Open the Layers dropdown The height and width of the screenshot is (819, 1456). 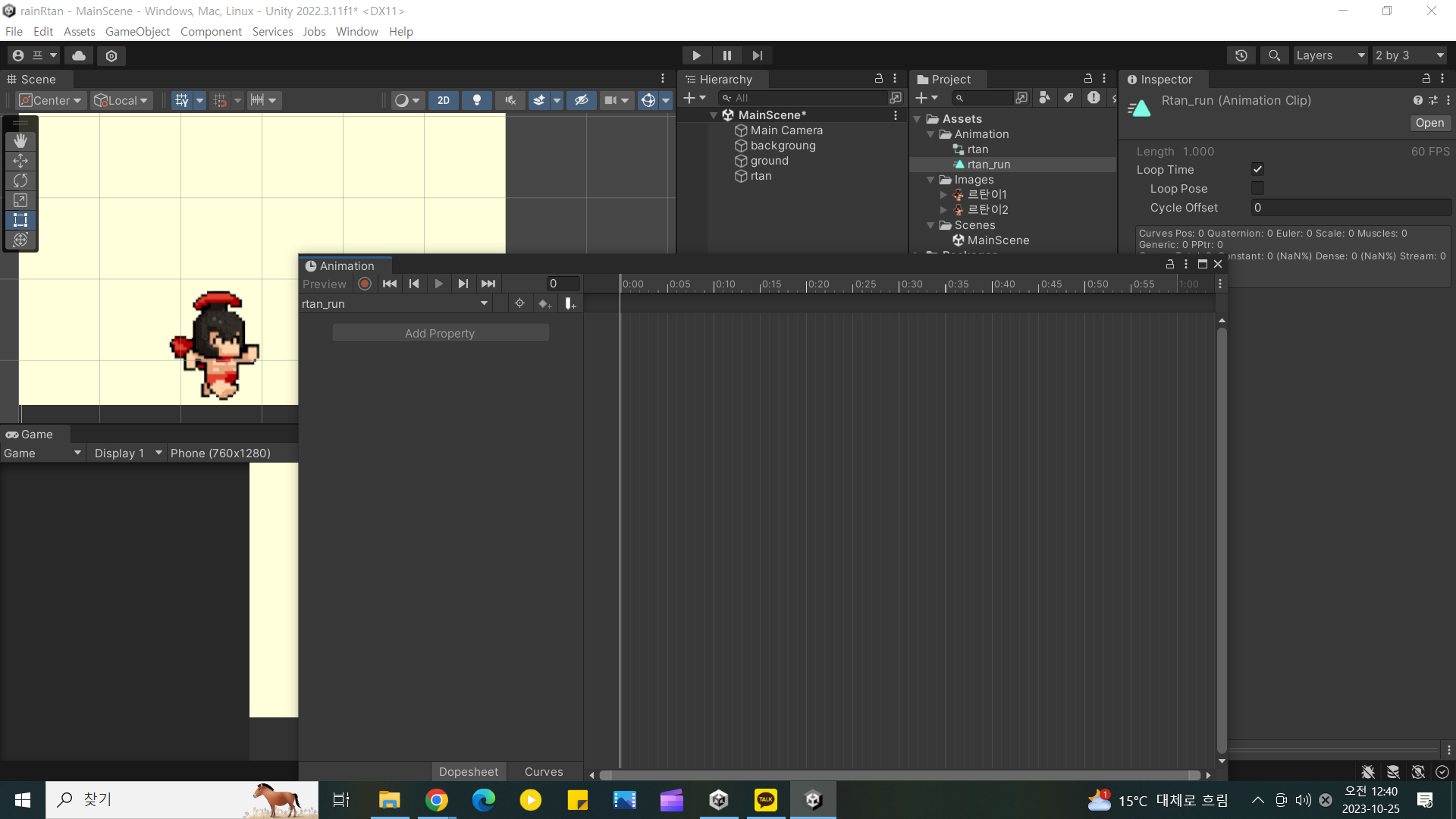click(x=1330, y=55)
